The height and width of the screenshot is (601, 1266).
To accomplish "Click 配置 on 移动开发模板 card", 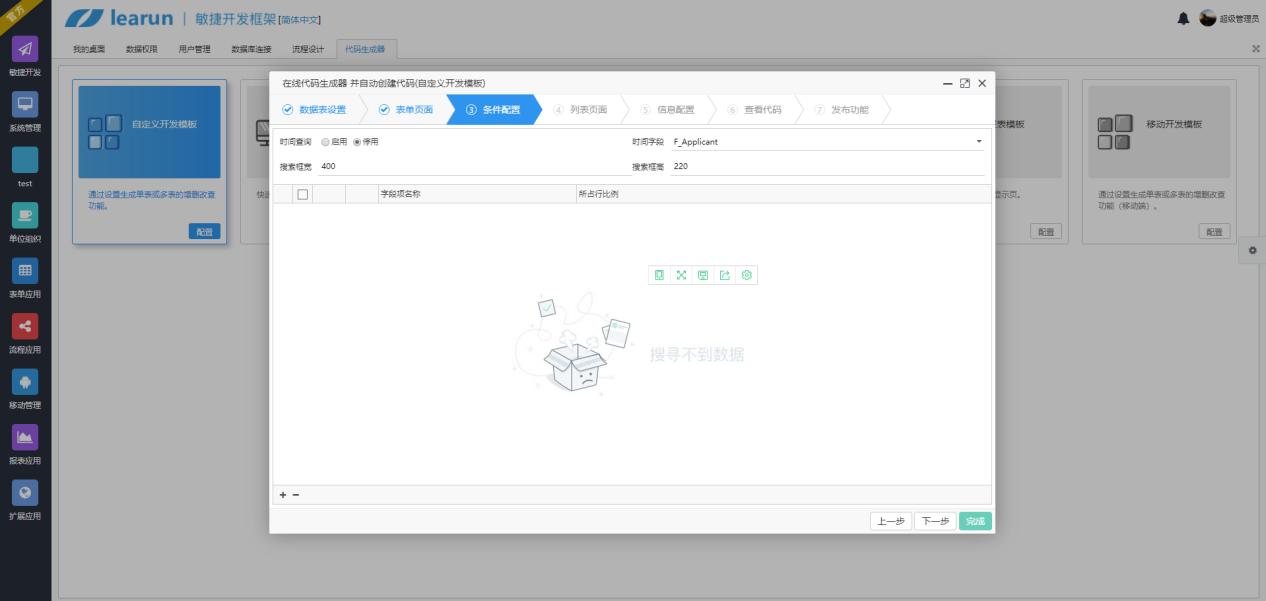I will pyautogui.click(x=1214, y=232).
